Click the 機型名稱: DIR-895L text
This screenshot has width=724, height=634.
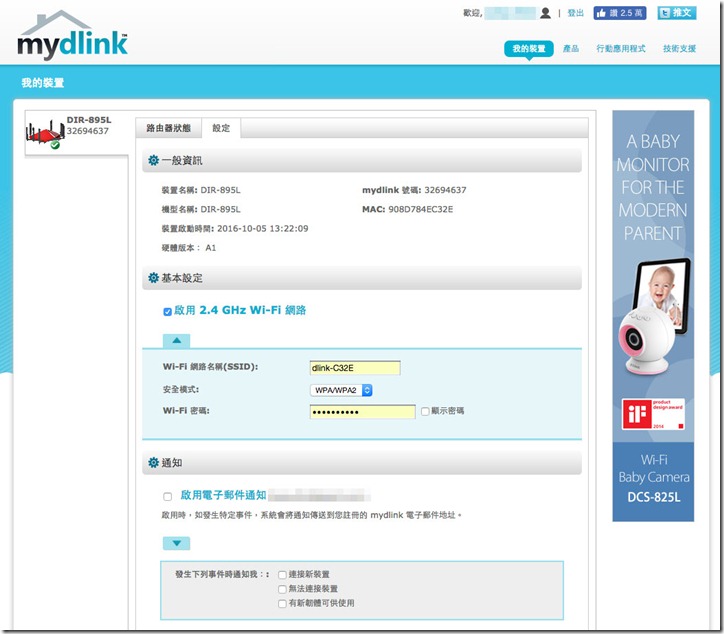tap(201, 209)
